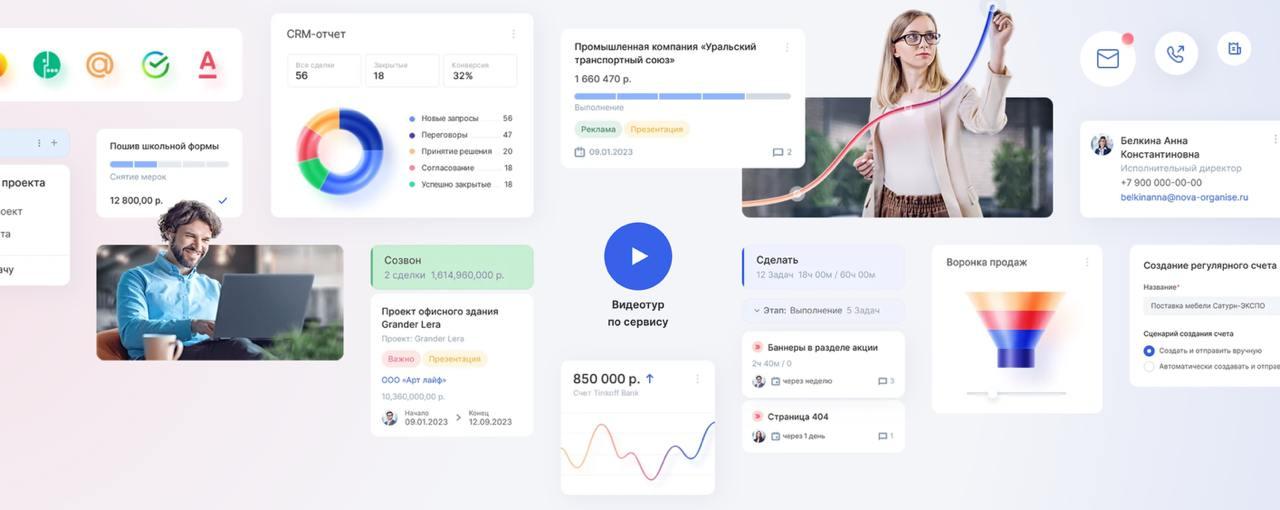Click comments icon on Страница 404 task
Viewport: 1280px width, 510px height.
coord(882,436)
